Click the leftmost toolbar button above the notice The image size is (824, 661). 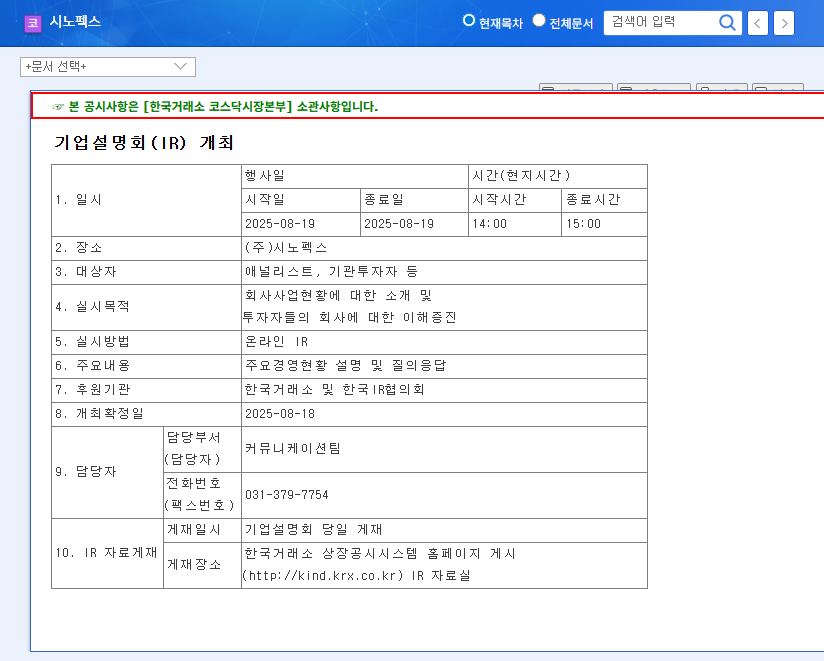pos(575,88)
